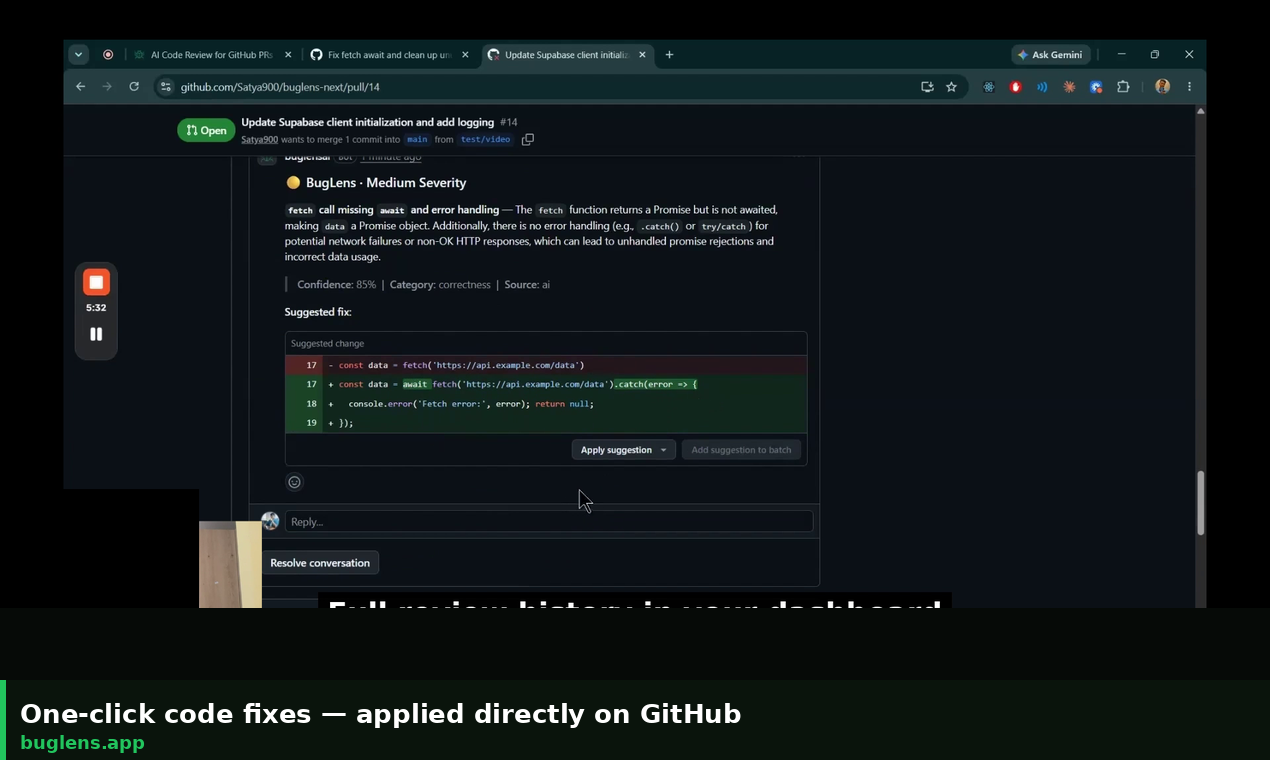The width and height of the screenshot is (1270, 760).
Task: Click the Confidence: 85% text
Action: click(336, 285)
